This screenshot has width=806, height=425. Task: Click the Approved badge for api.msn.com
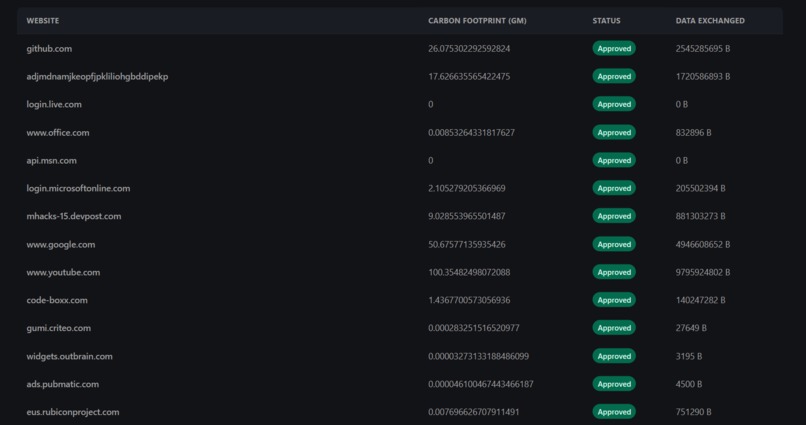[614, 160]
